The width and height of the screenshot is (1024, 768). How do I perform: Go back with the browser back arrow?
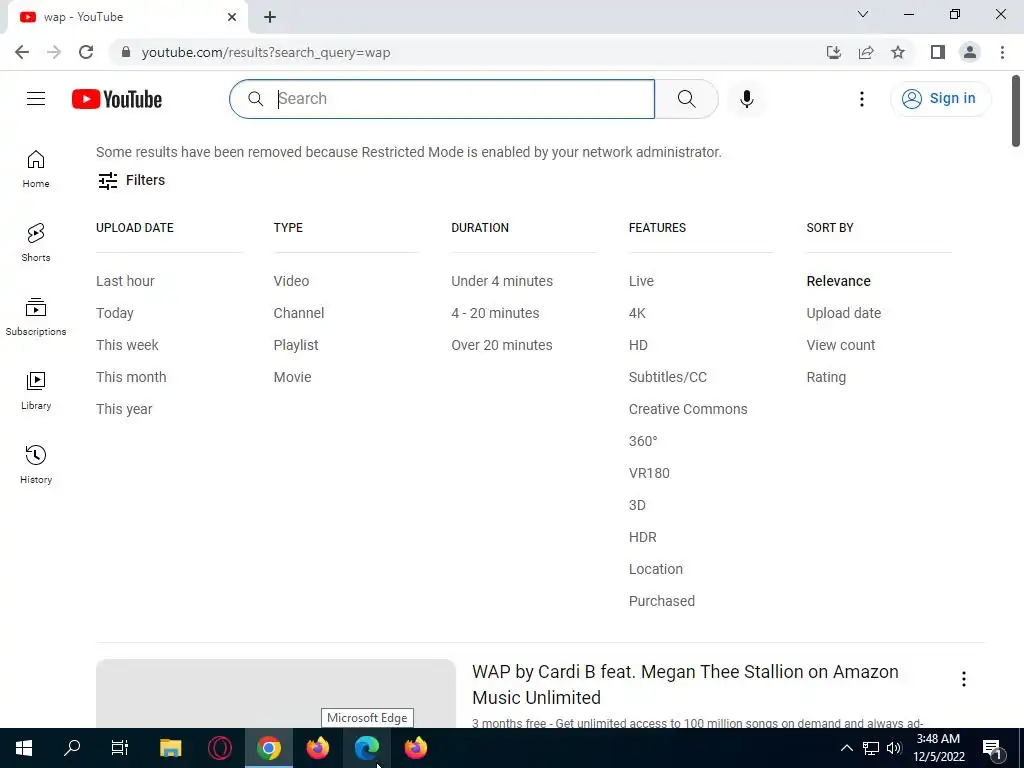tap(22, 52)
